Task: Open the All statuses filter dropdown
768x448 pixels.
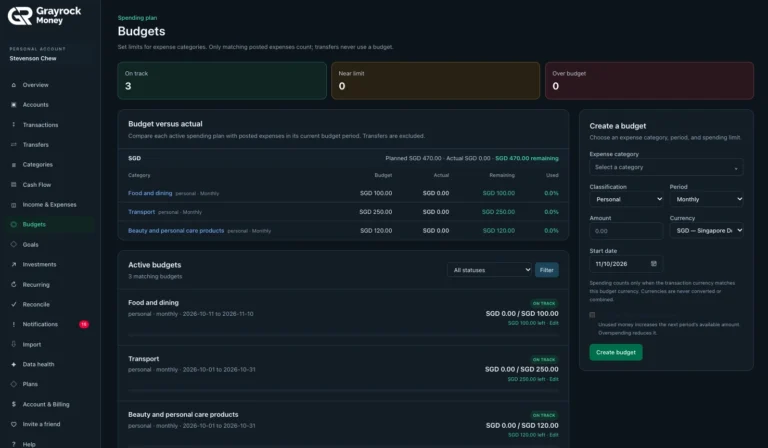Action: click(x=489, y=270)
